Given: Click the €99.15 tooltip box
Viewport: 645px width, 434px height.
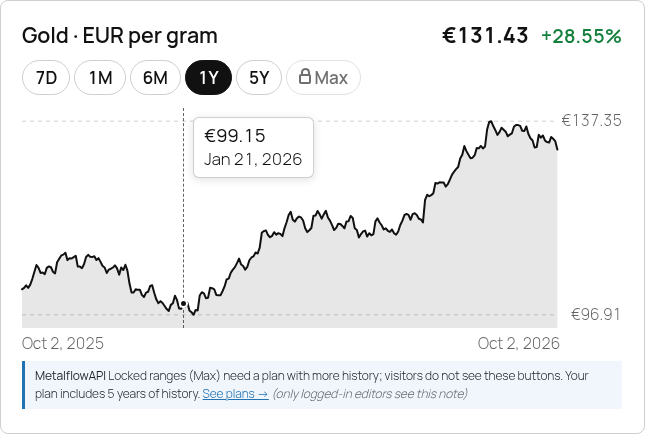Looking at the screenshot, I should click(x=253, y=147).
